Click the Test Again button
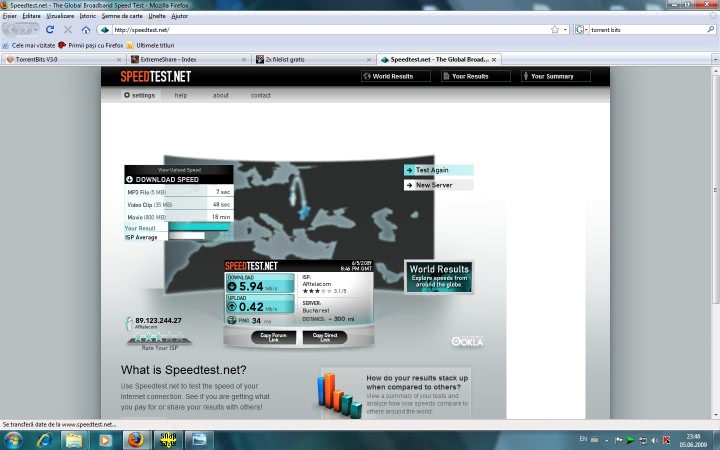This screenshot has height=450, width=720. [x=438, y=170]
